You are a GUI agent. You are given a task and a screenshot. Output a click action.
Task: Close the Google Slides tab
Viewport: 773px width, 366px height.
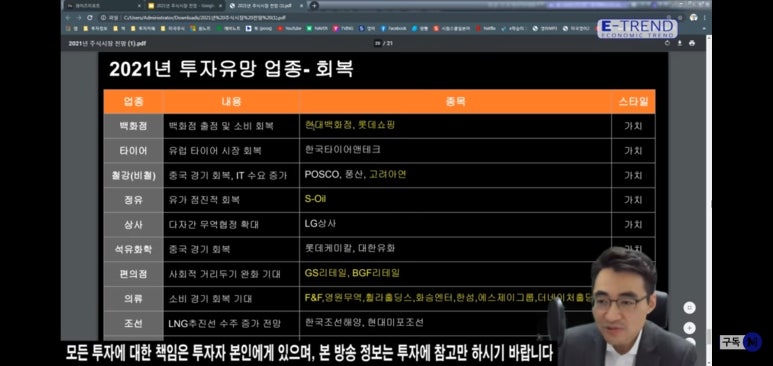tap(221, 6)
